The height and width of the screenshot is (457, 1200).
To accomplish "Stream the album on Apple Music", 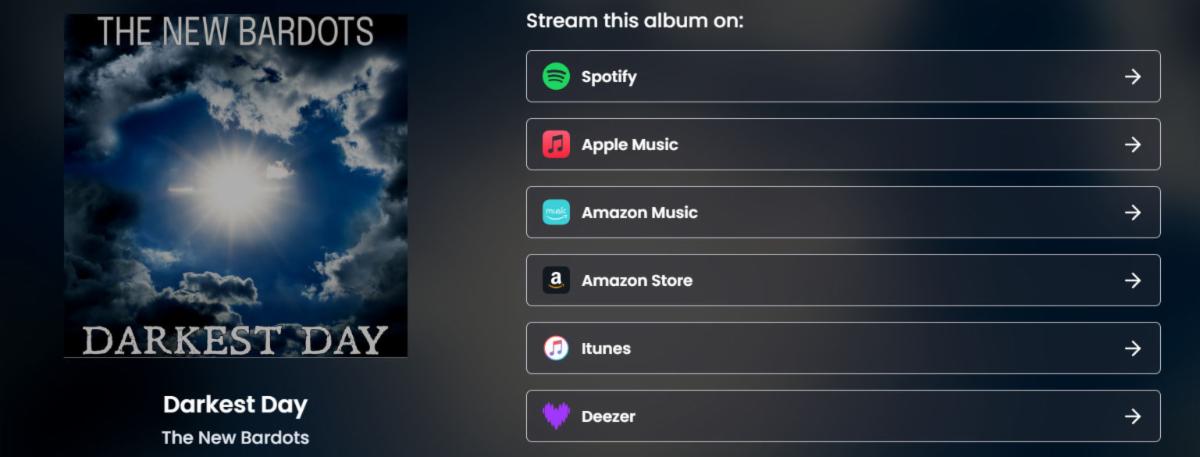I will (843, 144).
